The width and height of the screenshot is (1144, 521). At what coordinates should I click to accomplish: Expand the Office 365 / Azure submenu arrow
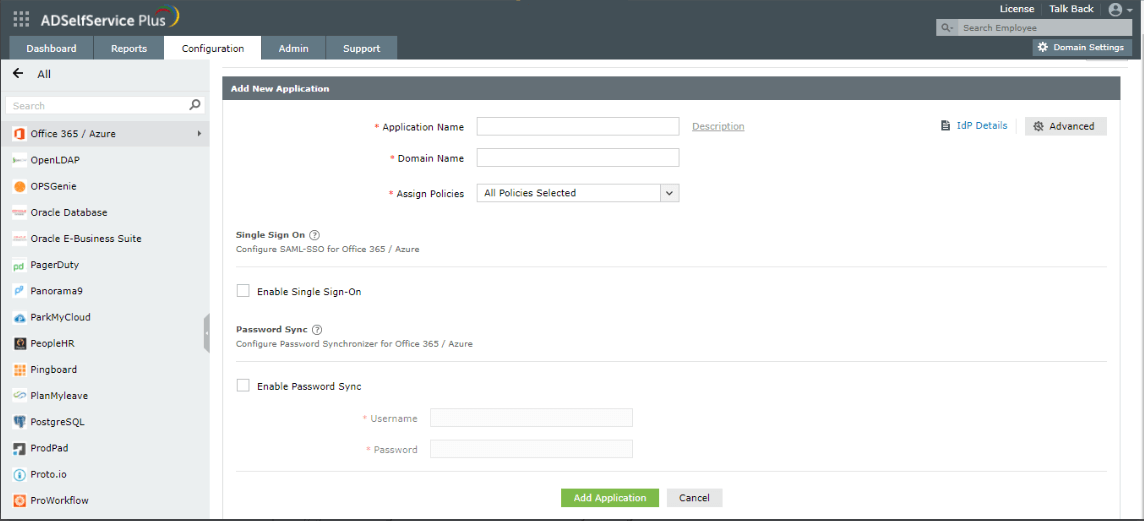[x=199, y=134]
